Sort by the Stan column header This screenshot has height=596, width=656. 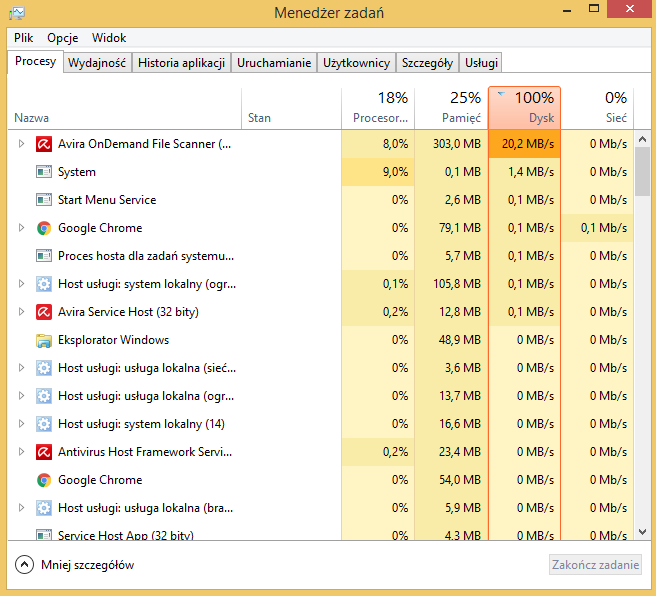pos(292,108)
